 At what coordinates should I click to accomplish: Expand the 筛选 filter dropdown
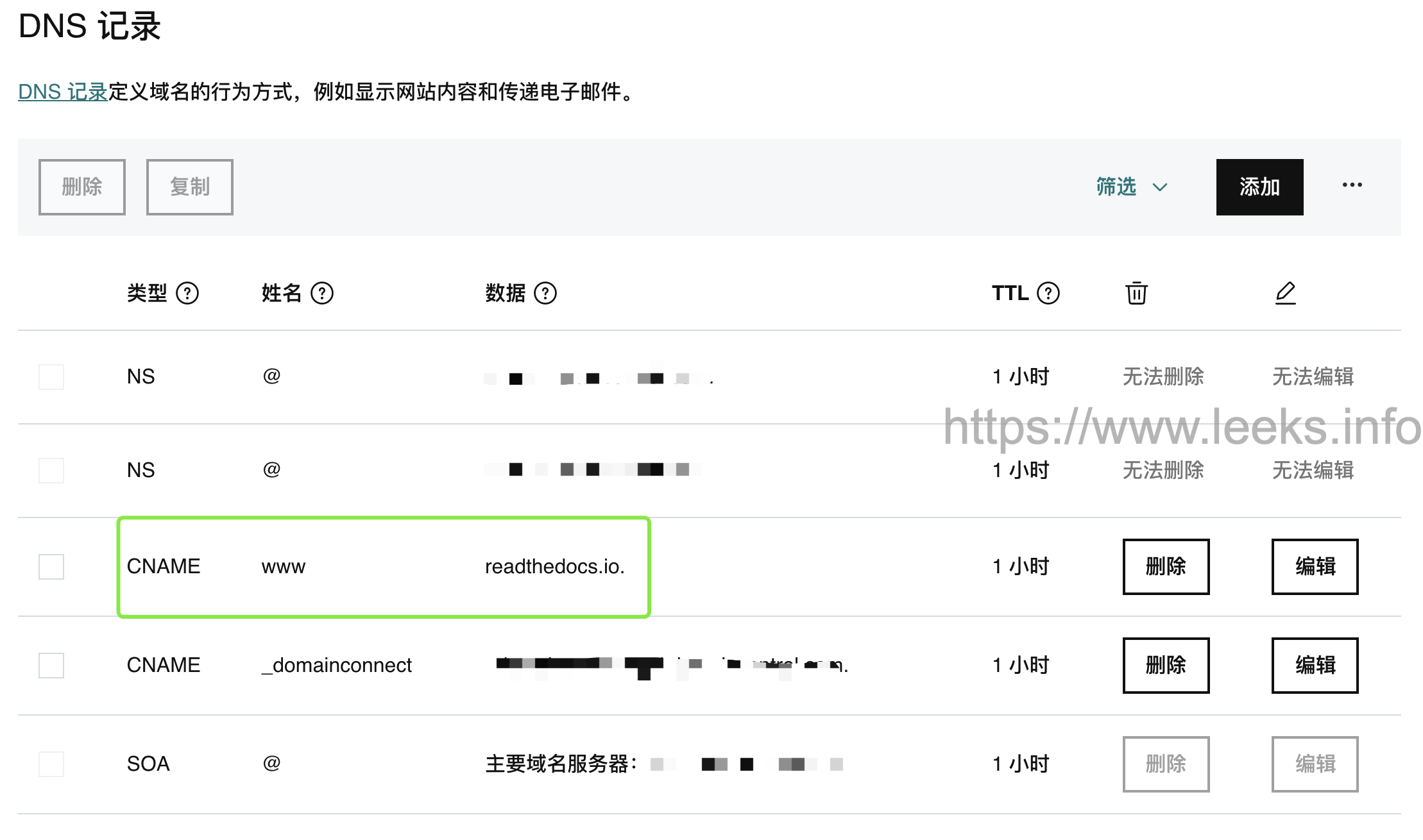[x=1132, y=187]
